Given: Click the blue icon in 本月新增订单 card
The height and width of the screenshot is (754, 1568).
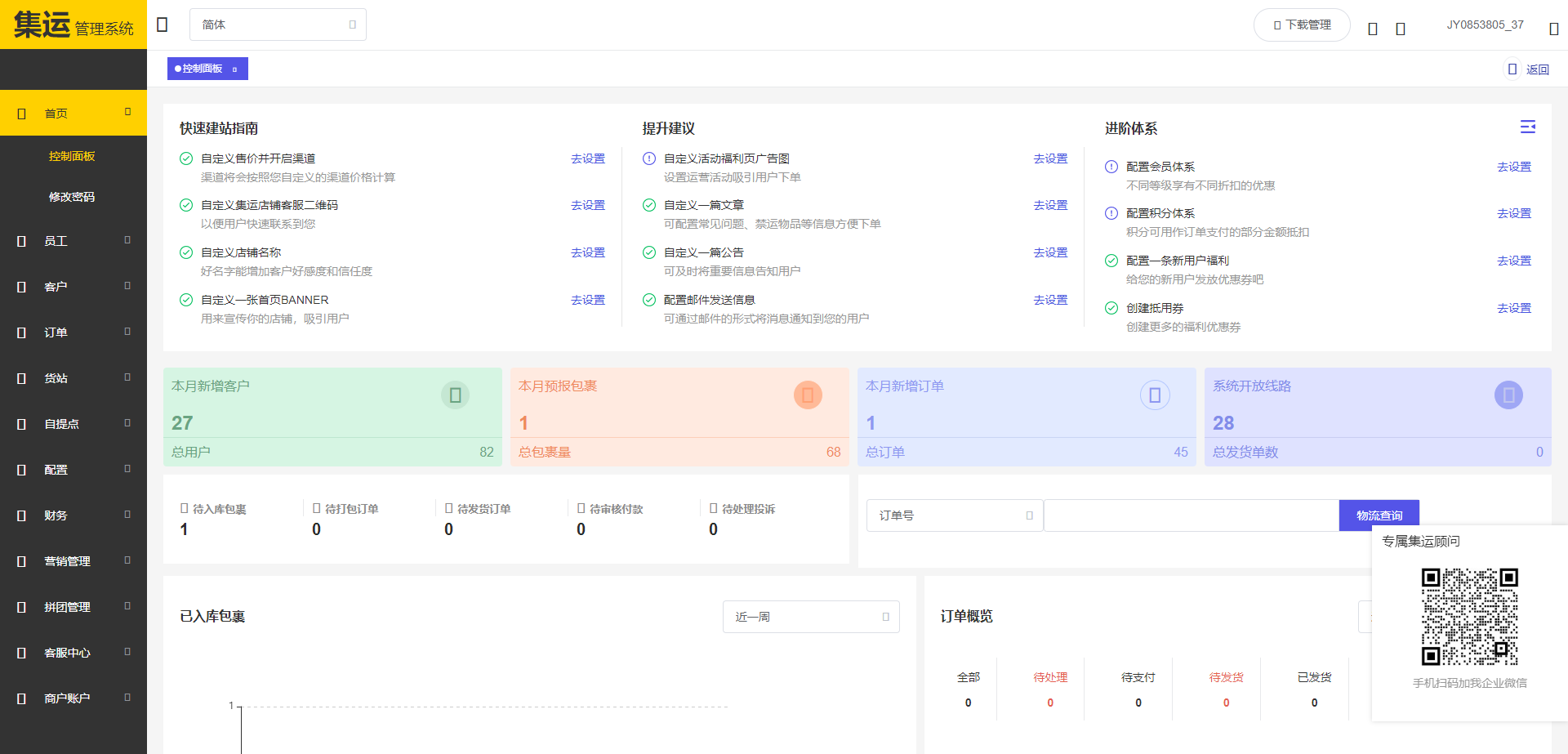Looking at the screenshot, I should click(x=1155, y=395).
